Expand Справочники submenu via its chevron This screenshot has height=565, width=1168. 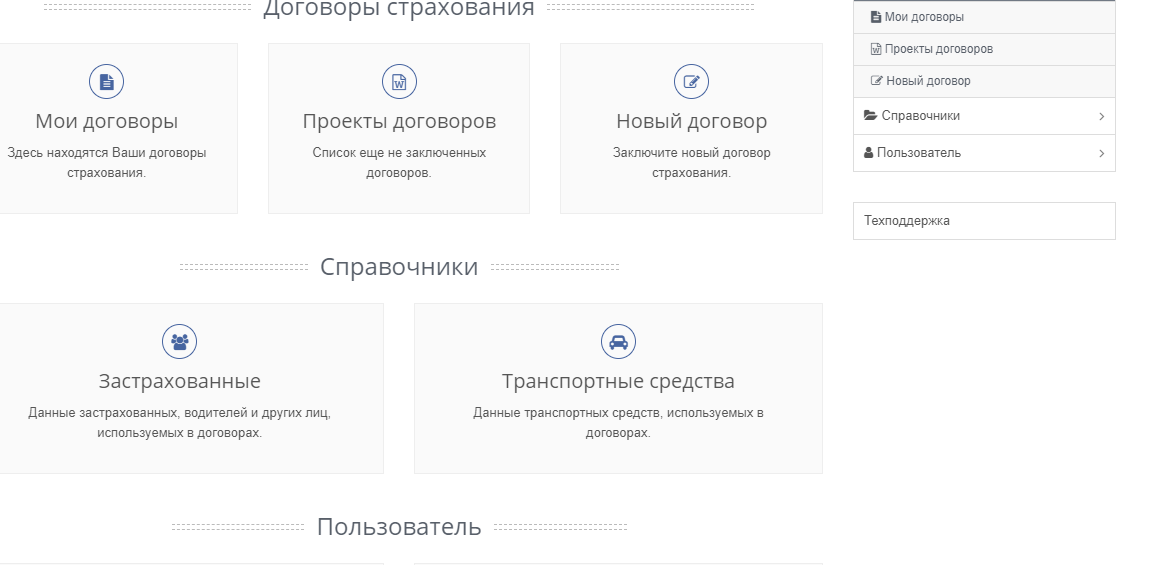click(x=1102, y=116)
